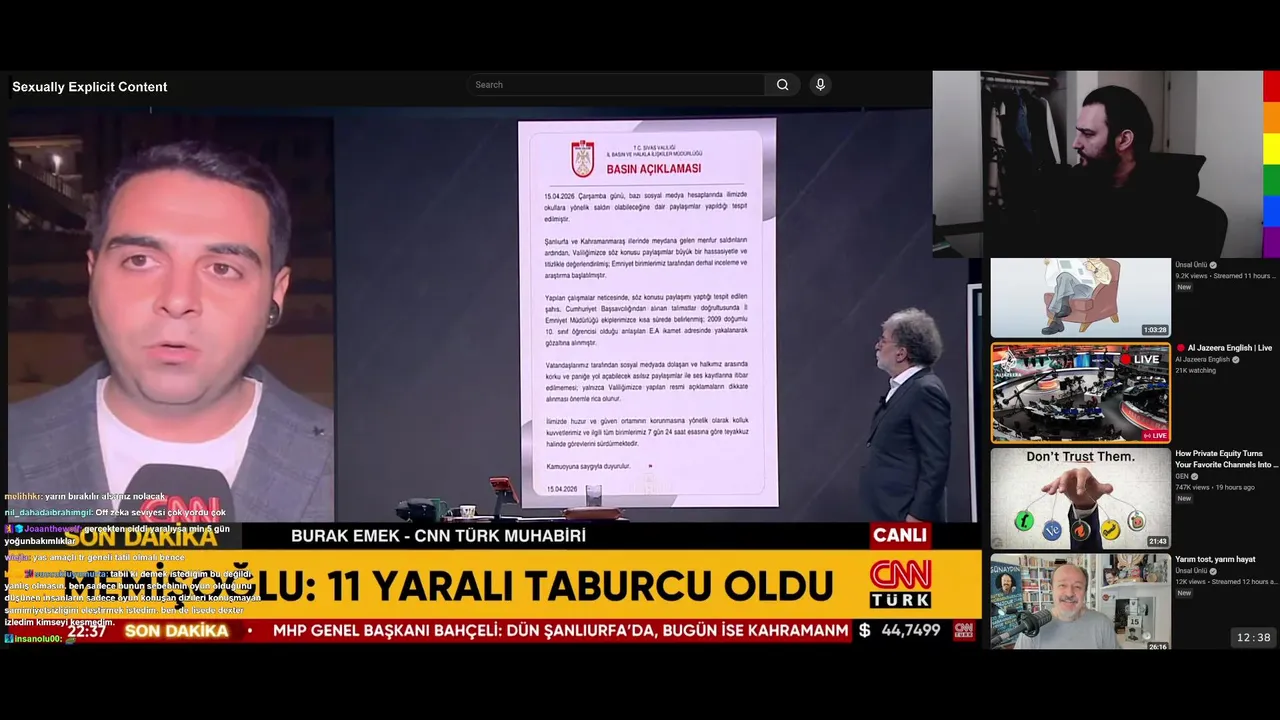
Task: Activate voice search microphone icon
Action: (820, 85)
